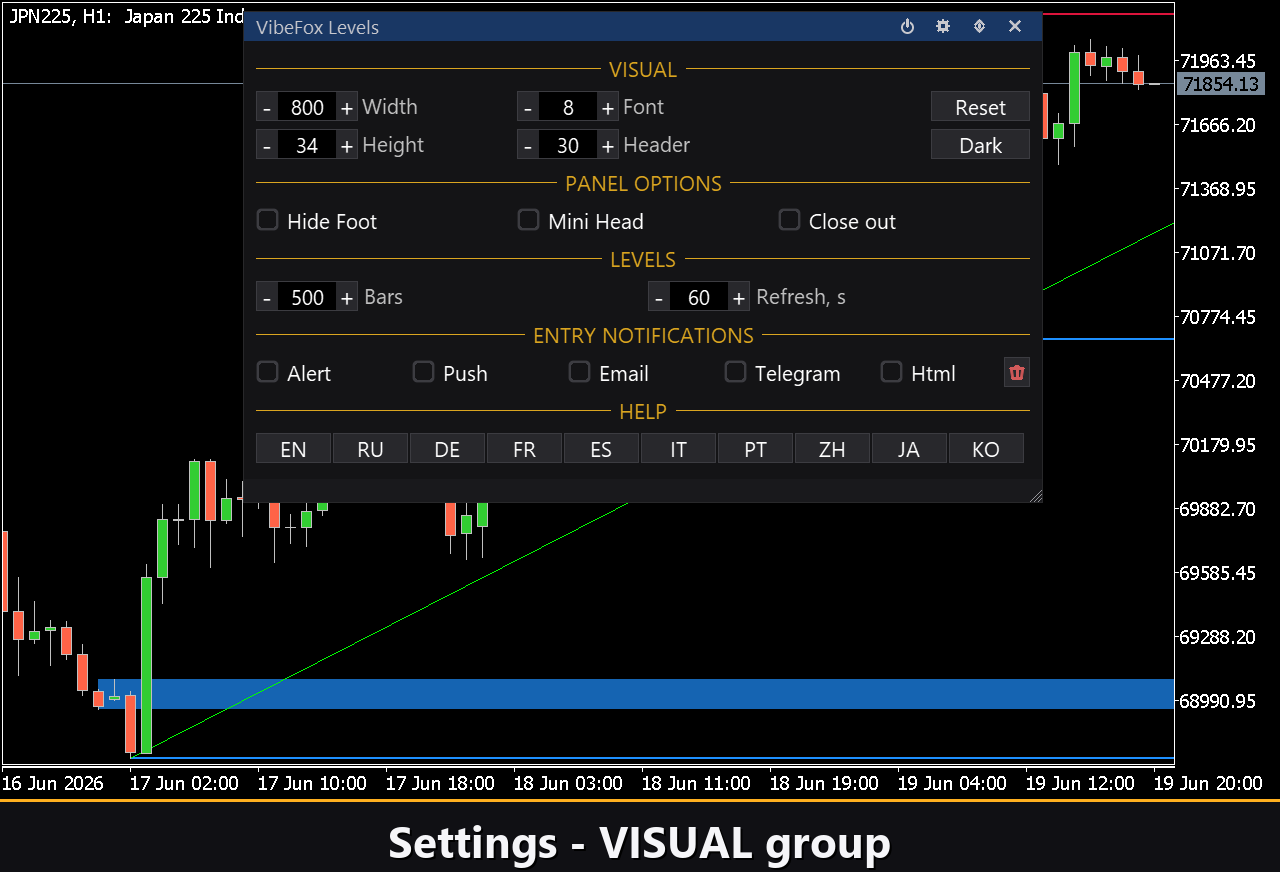Select the DE help language
The image size is (1280, 872).
447,449
